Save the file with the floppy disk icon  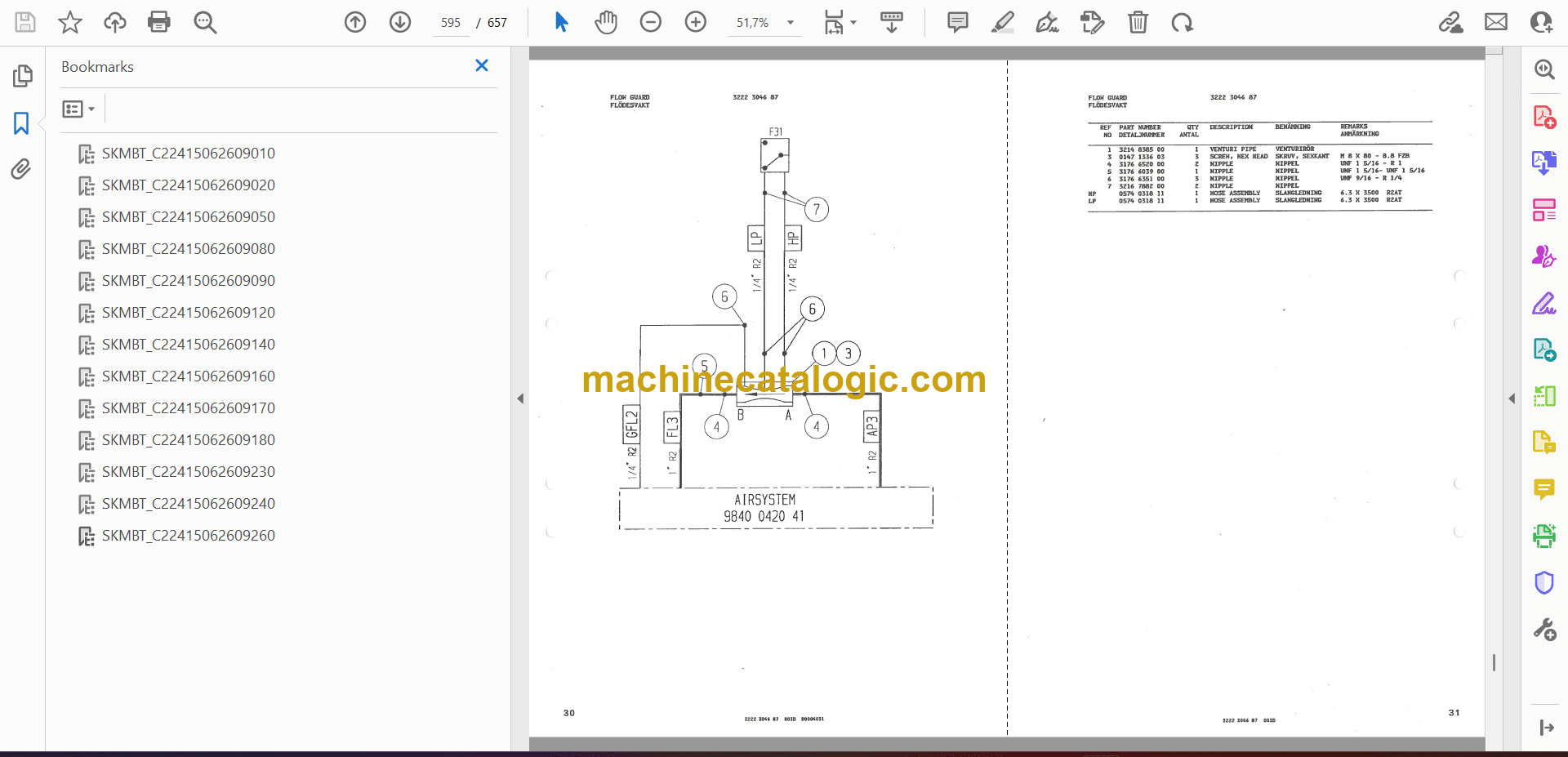click(25, 22)
